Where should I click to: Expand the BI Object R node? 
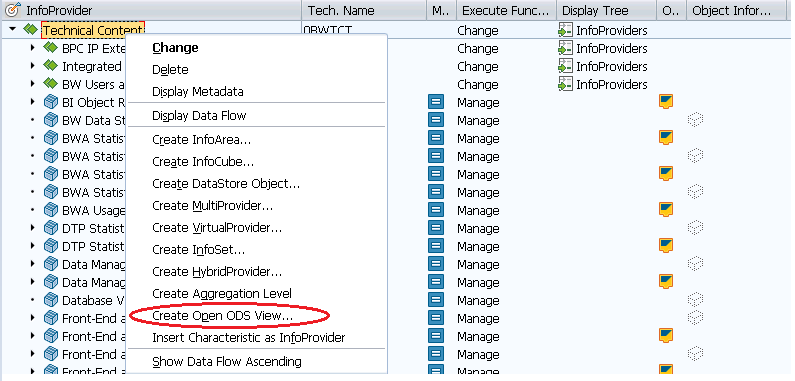32,102
